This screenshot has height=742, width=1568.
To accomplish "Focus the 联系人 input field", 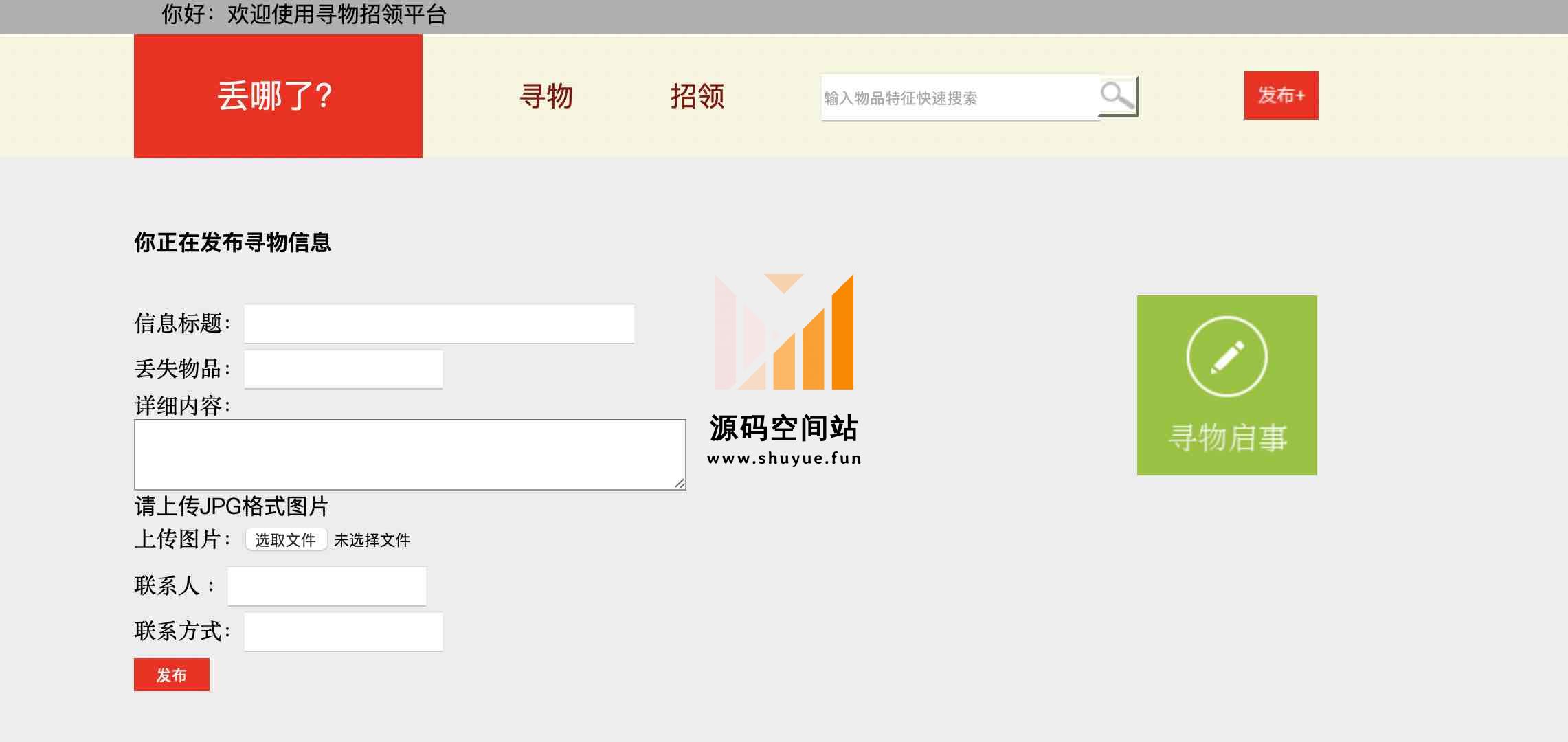I will point(327,586).
